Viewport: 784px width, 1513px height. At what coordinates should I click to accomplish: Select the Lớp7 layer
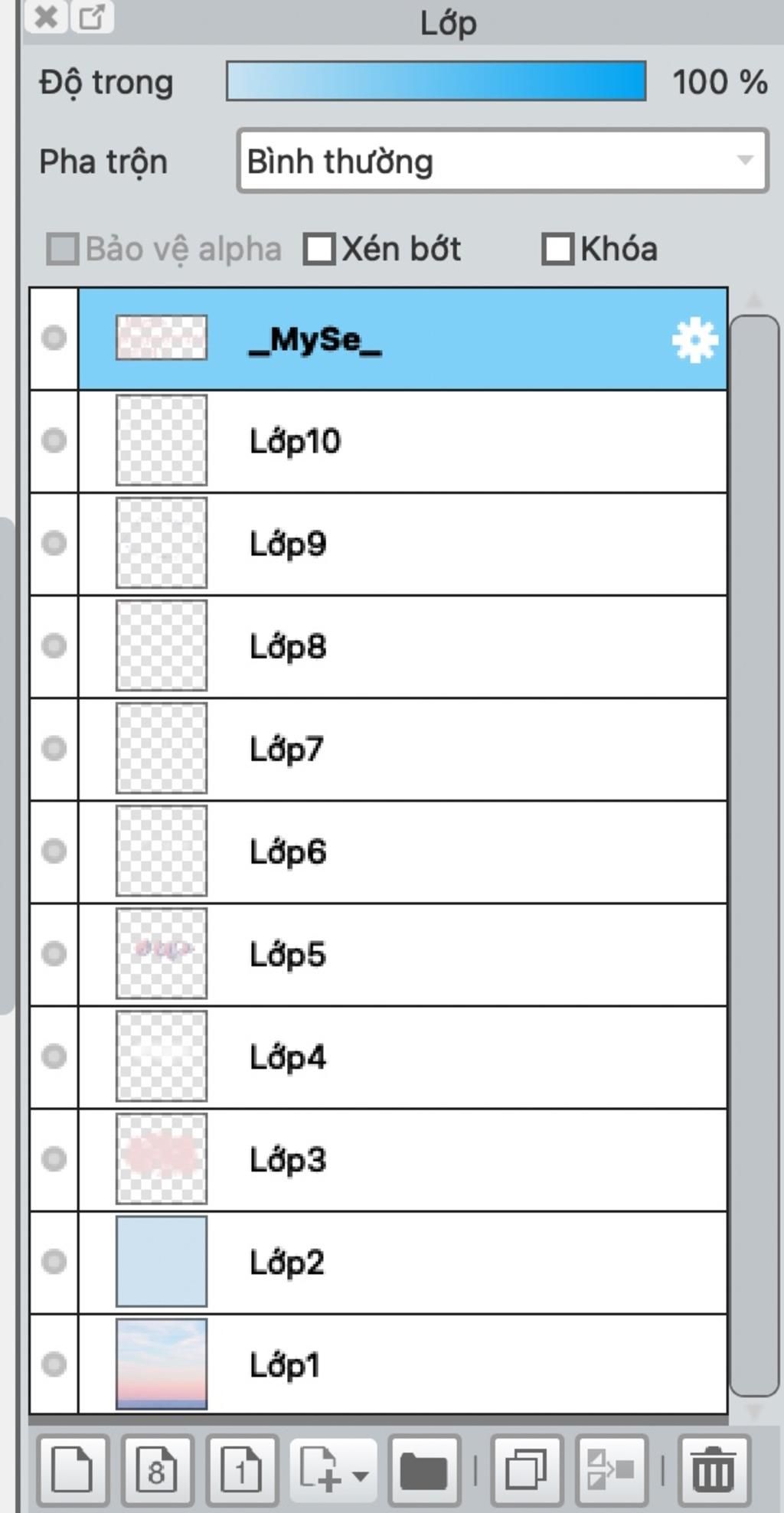tap(459, 749)
